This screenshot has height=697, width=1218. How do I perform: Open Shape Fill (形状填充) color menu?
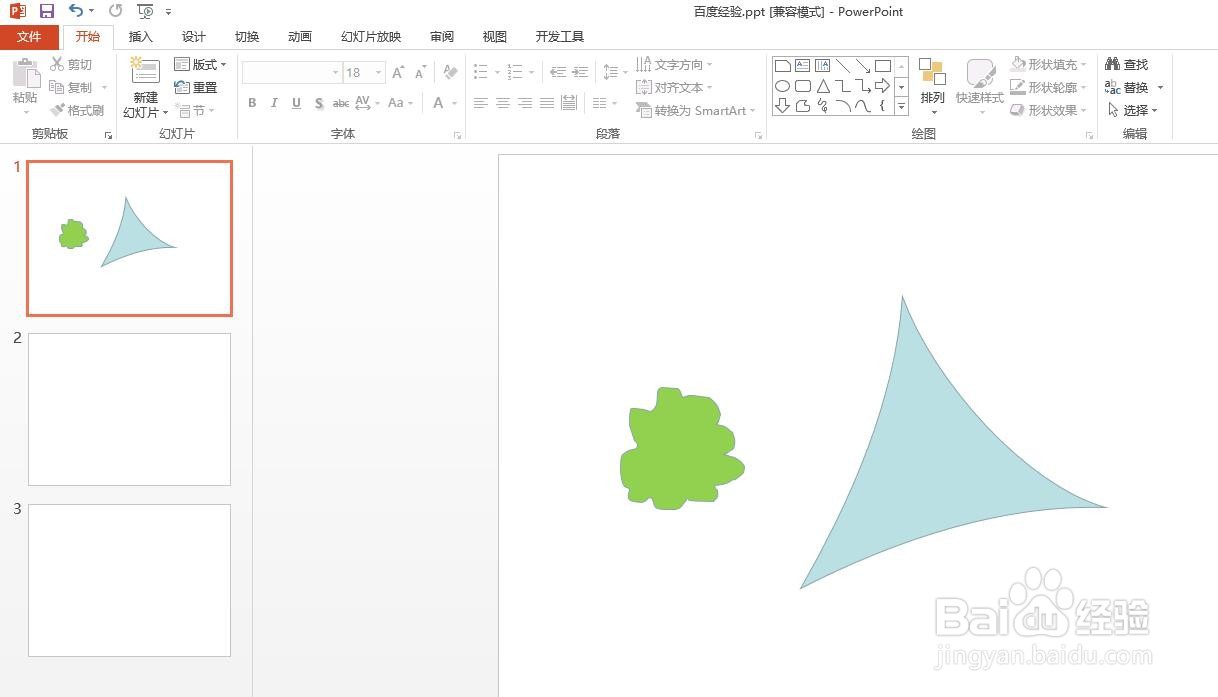coord(1049,64)
